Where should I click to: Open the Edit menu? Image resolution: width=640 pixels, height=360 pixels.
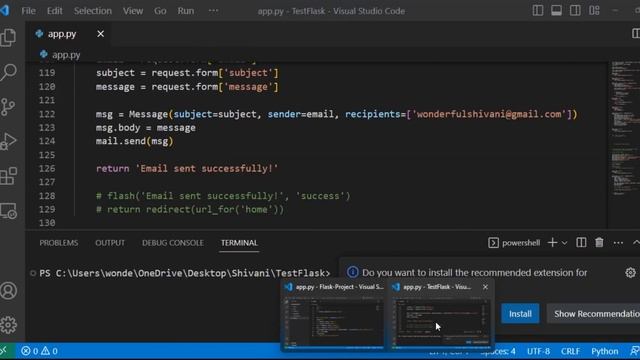(54, 11)
